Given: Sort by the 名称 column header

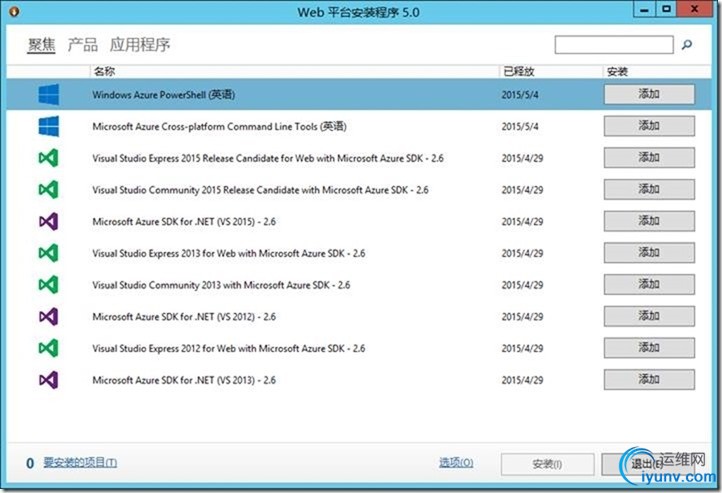Looking at the screenshot, I should coord(294,71).
